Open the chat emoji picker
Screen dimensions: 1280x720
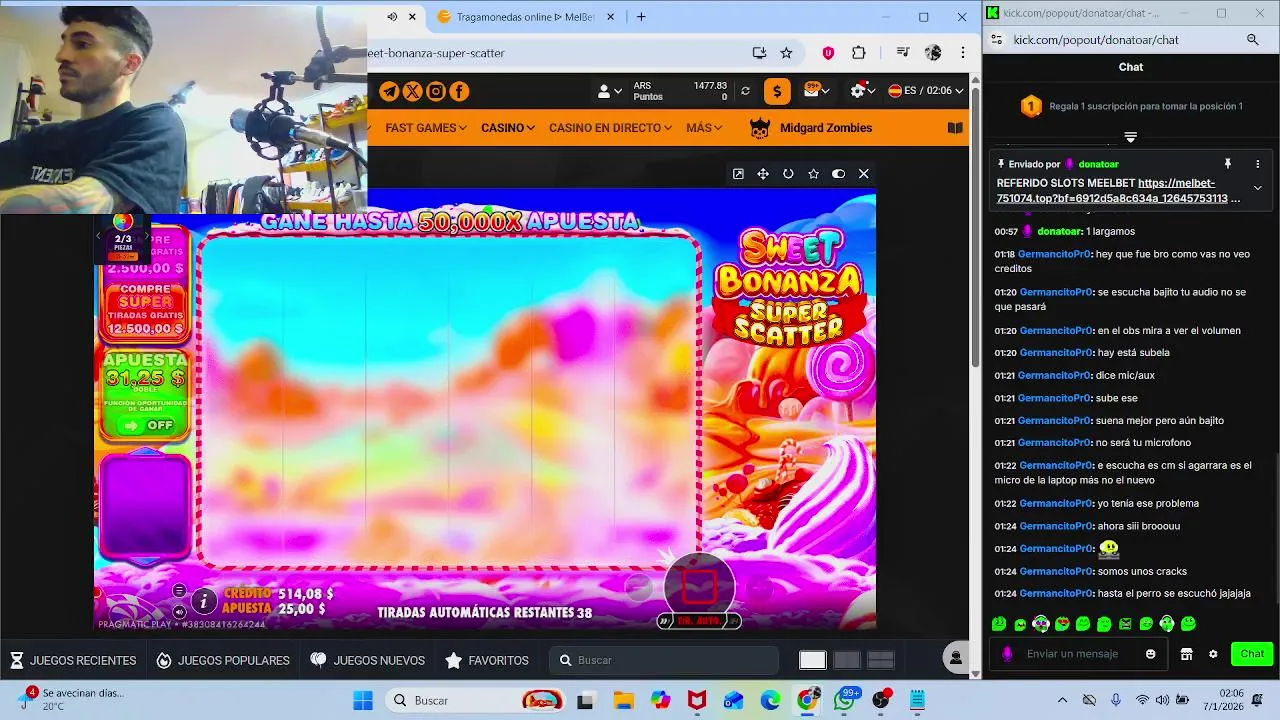click(1150, 654)
